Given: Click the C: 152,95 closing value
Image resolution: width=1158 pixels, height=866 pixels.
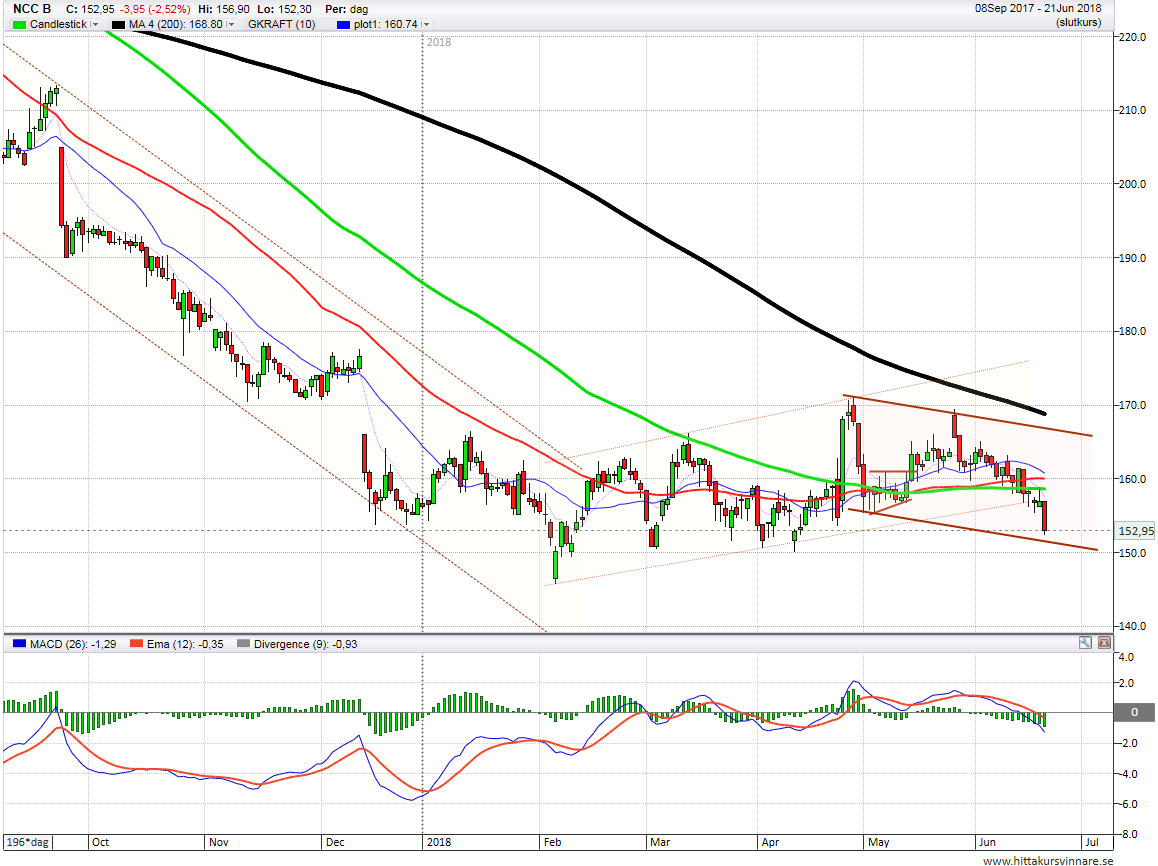Looking at the screenshot, I should 90,9.
